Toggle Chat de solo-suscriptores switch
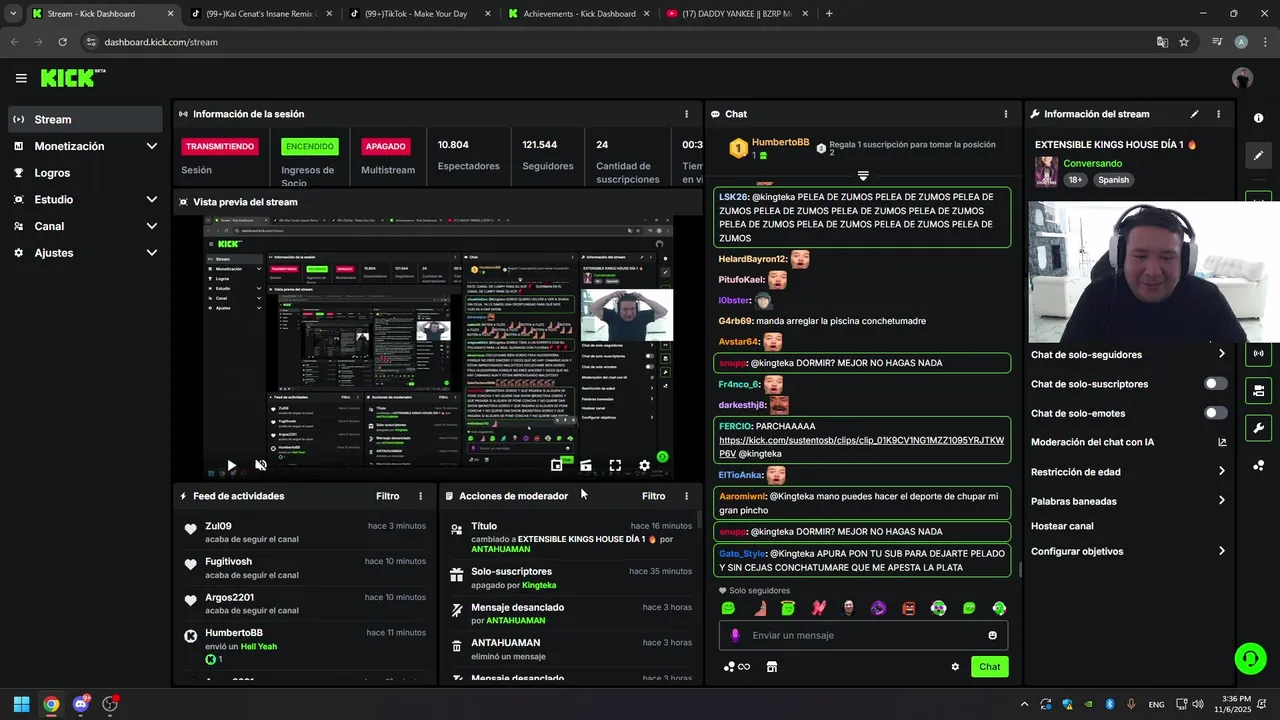 pyautogui.click(x=1216, y=384)
